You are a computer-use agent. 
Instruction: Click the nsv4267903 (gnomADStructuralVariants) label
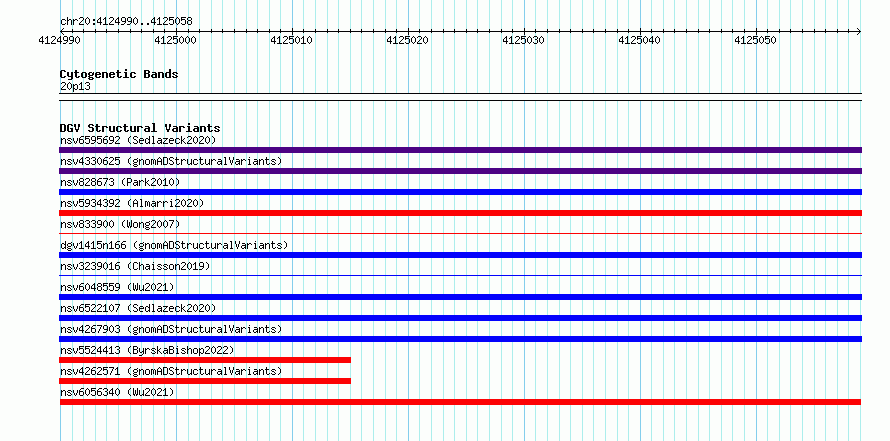point(171,329)
